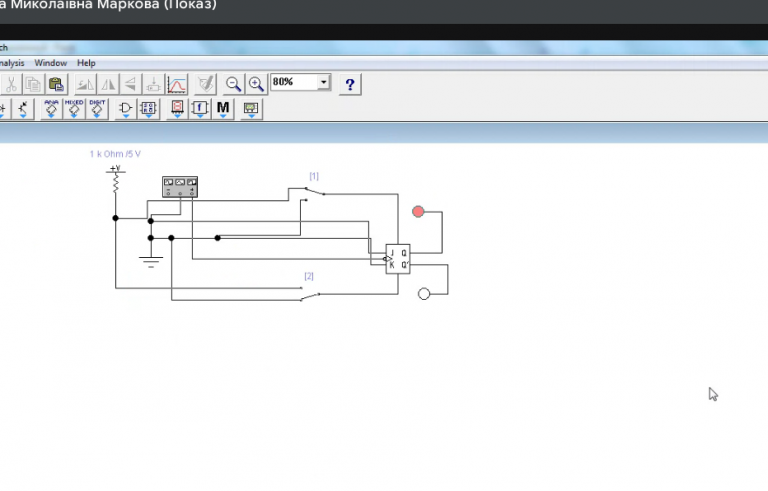The height and width of the screenshot is (491, 768).
Task: Open the Window menu
Action: click(x=50, y=63)
